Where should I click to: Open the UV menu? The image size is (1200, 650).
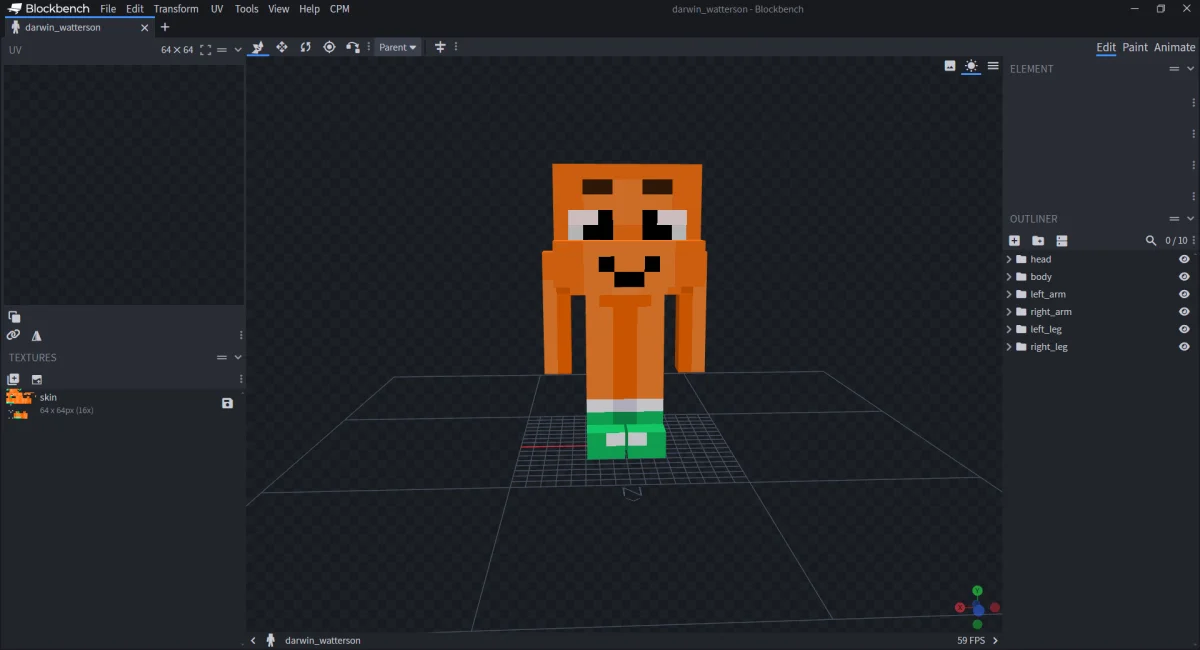tap(217, 9)
